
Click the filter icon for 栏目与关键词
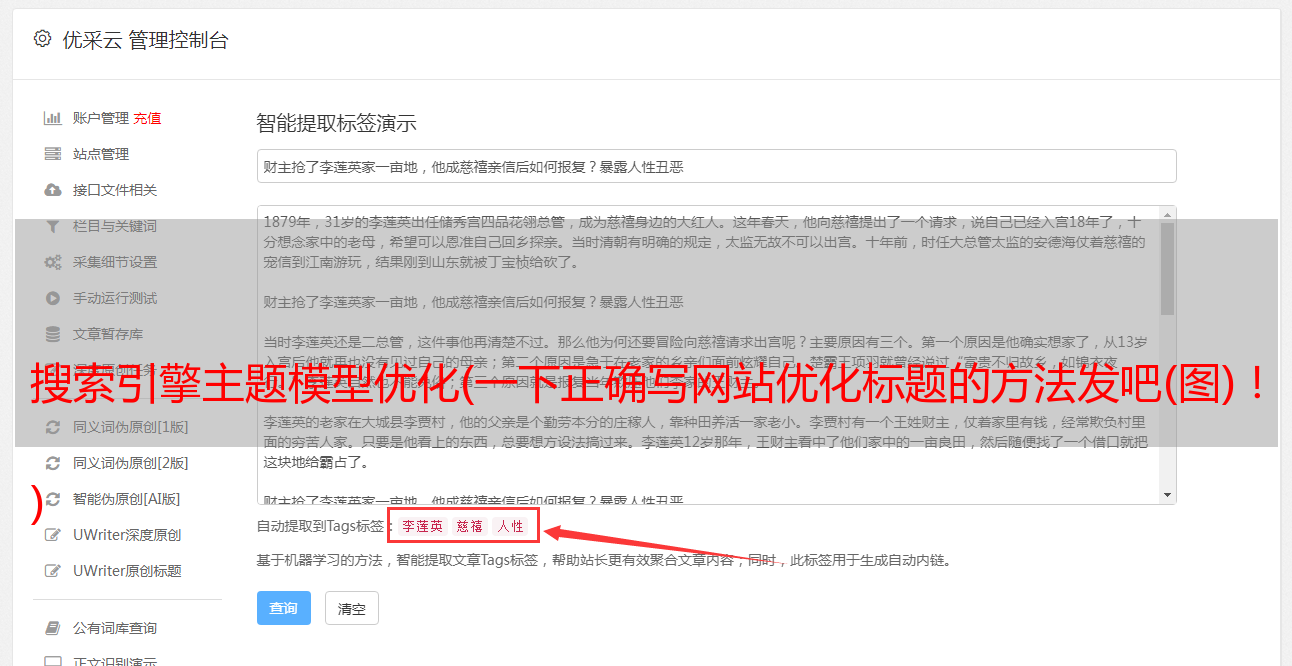pos(53,226)
